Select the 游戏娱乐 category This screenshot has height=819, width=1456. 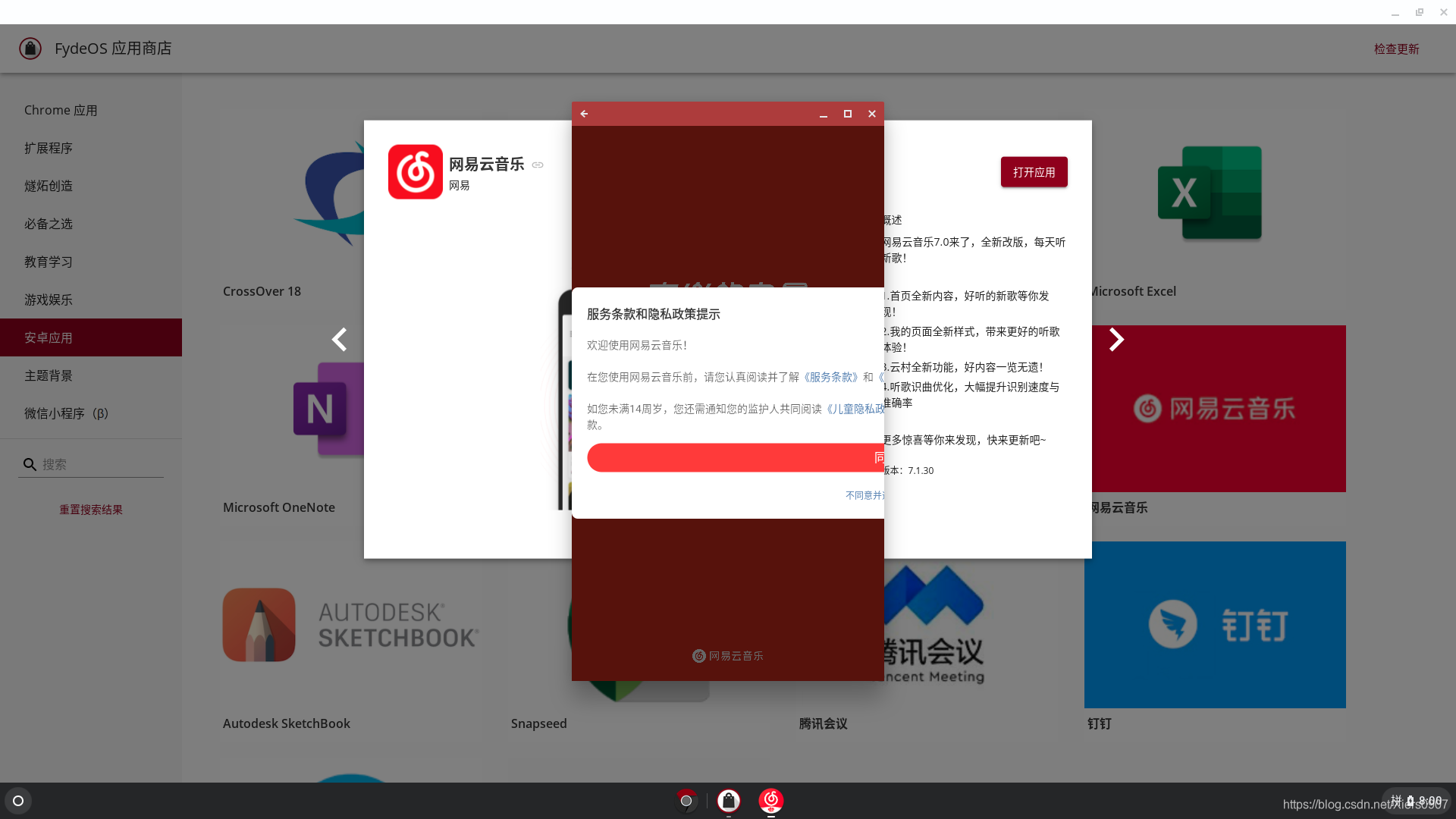49,300
